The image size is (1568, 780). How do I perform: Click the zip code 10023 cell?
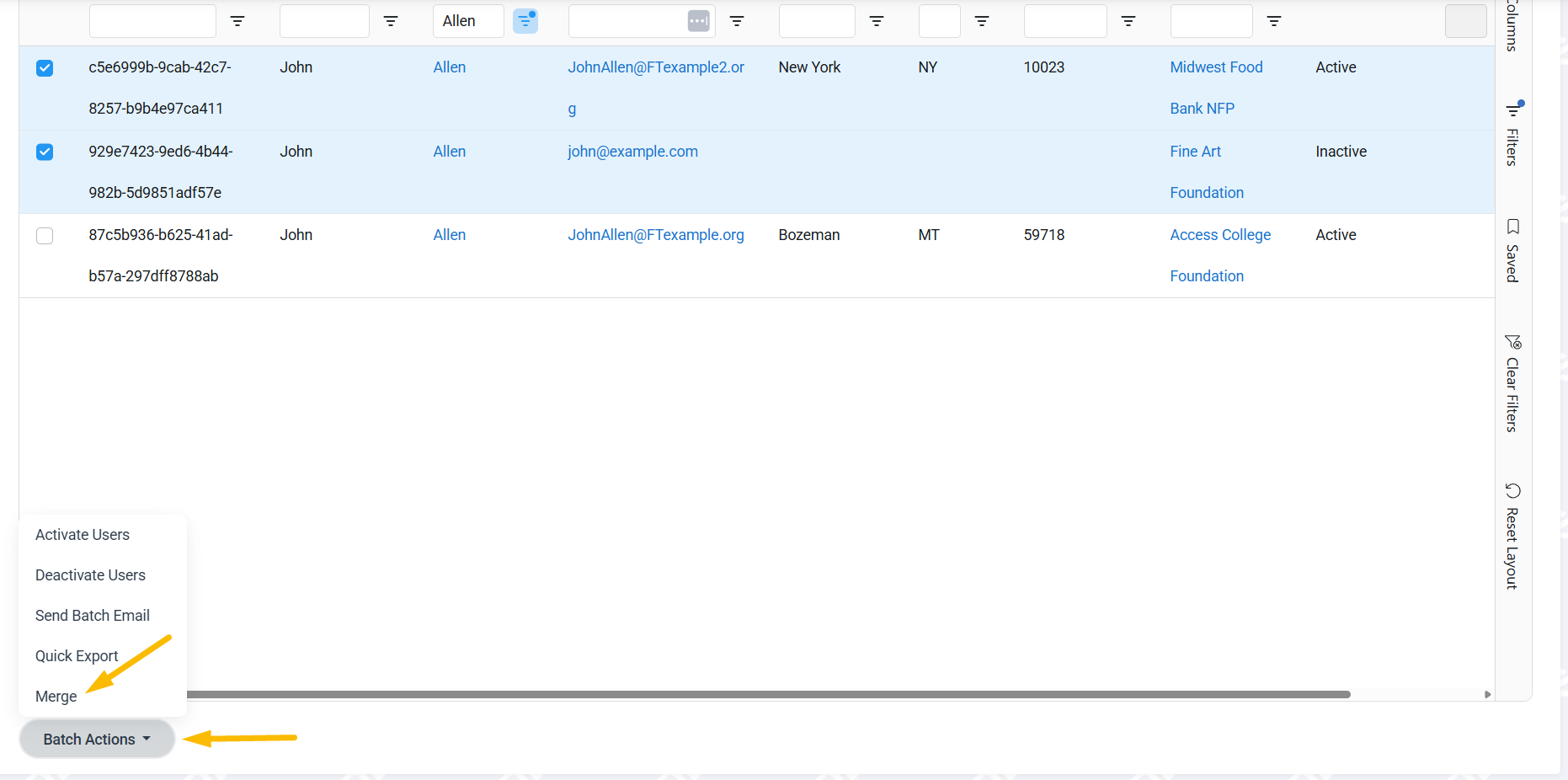[x=1044, y=67]
